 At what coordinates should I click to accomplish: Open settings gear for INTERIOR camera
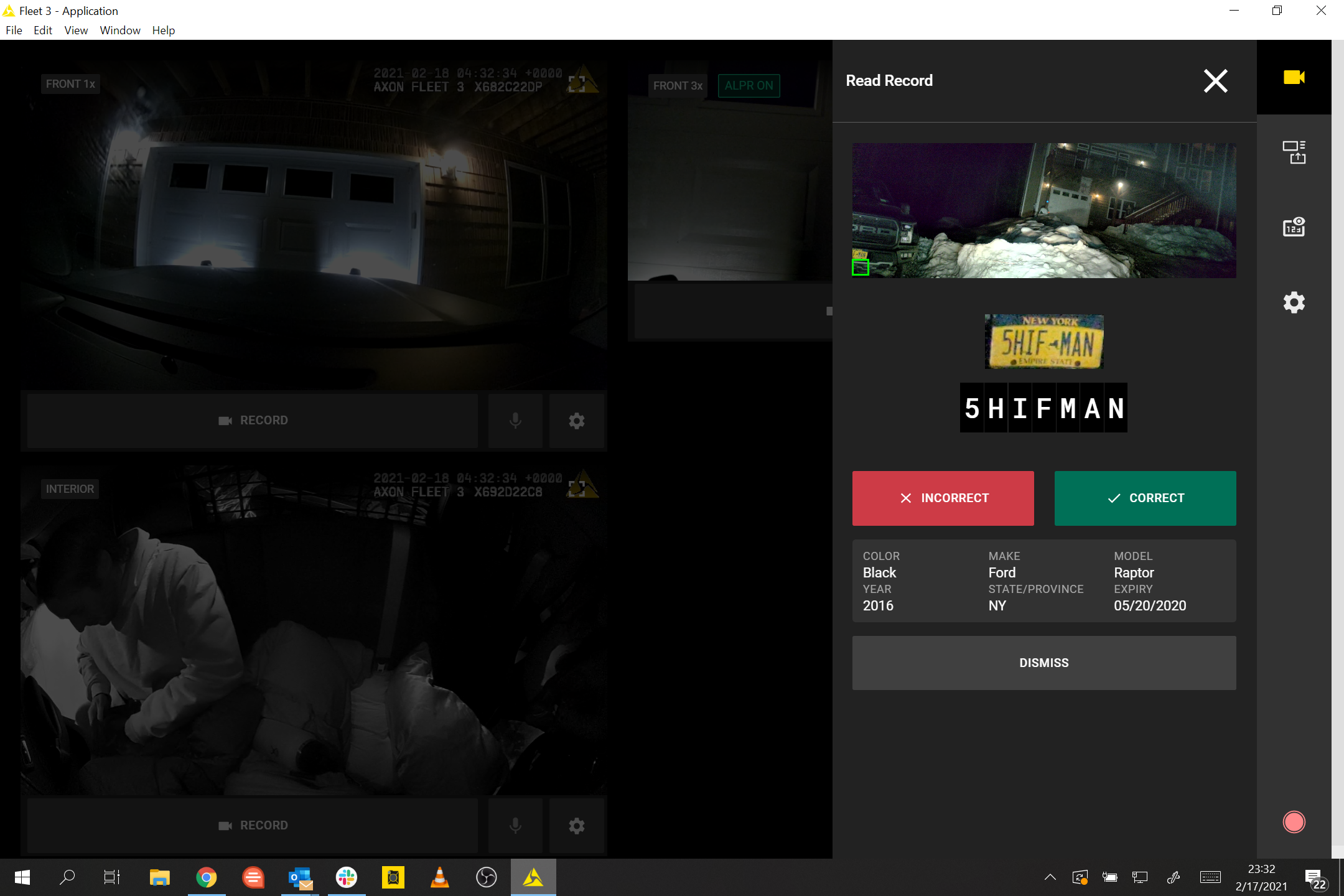point(577,826)
